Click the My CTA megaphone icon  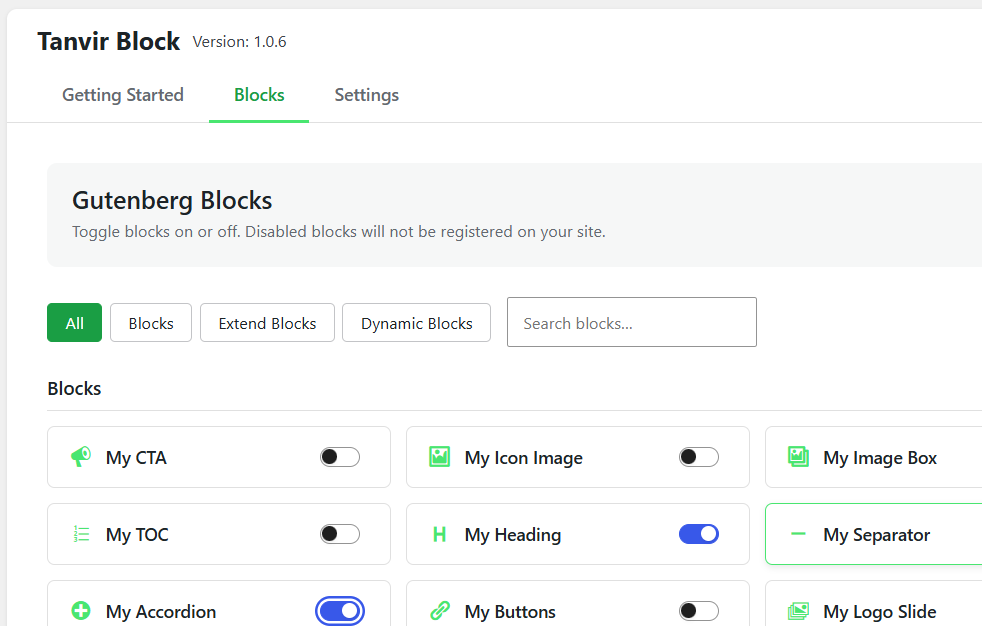pyautogui.click(x=81, y=457)
